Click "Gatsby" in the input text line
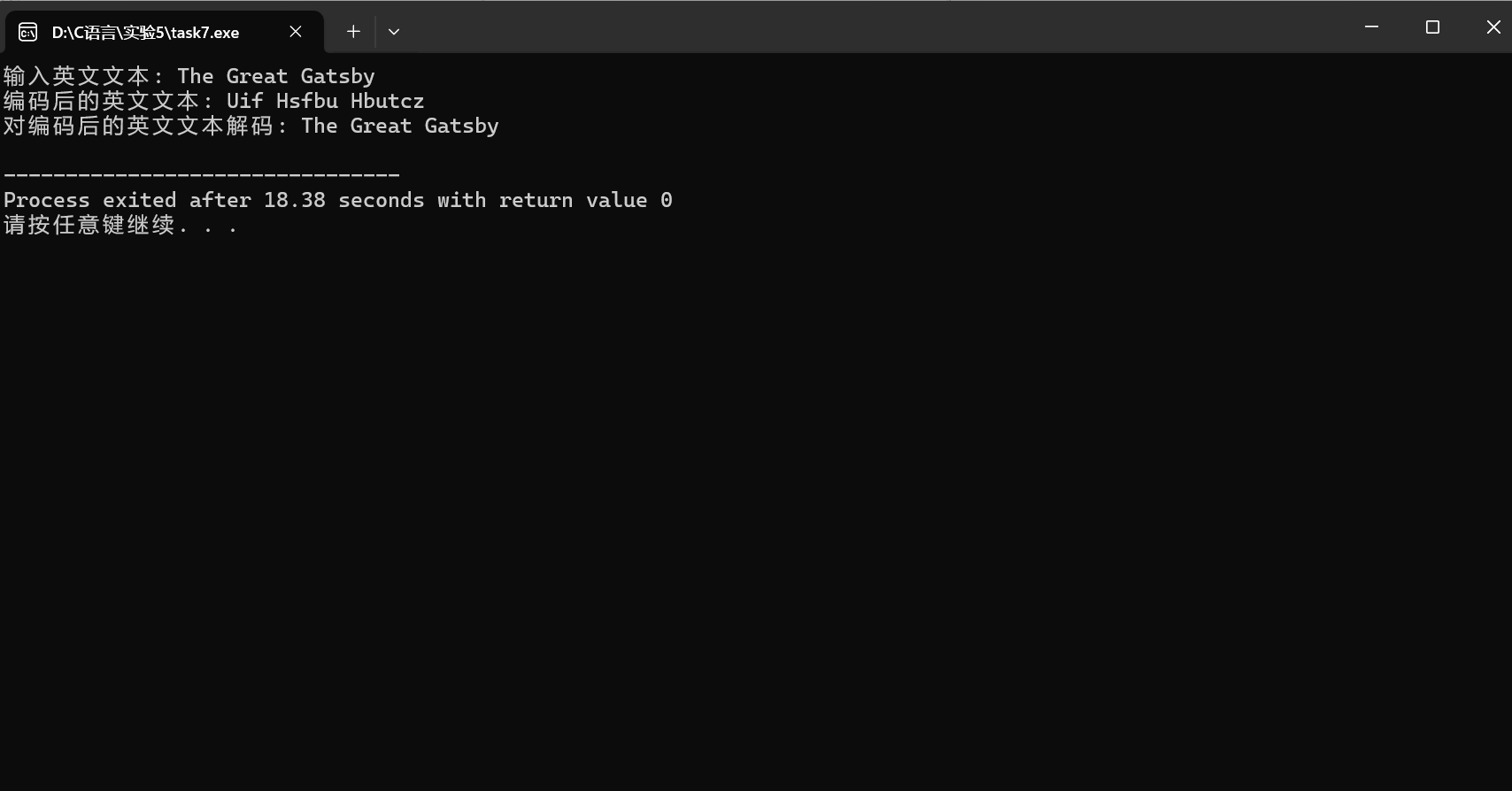The height and width of the screenshot is (791, 1512). (337, 76)
